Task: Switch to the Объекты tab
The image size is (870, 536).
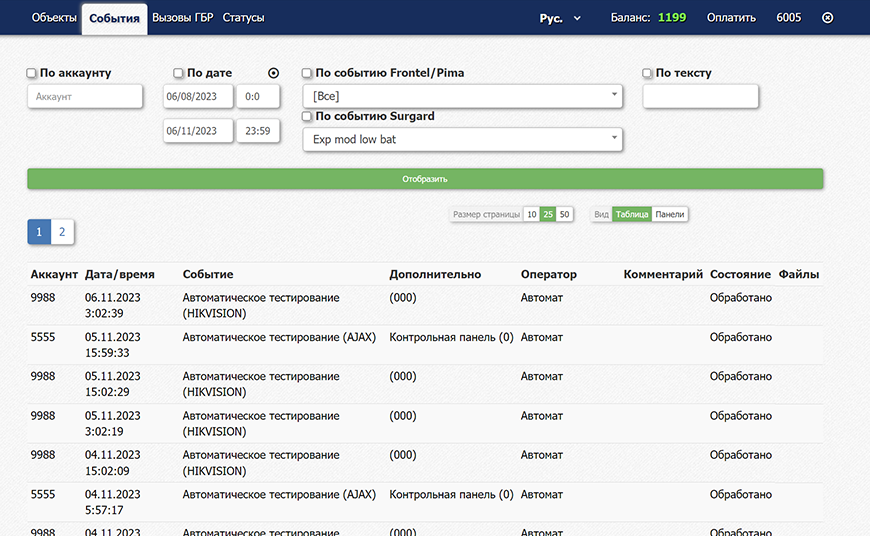Action: pos(54,18)
